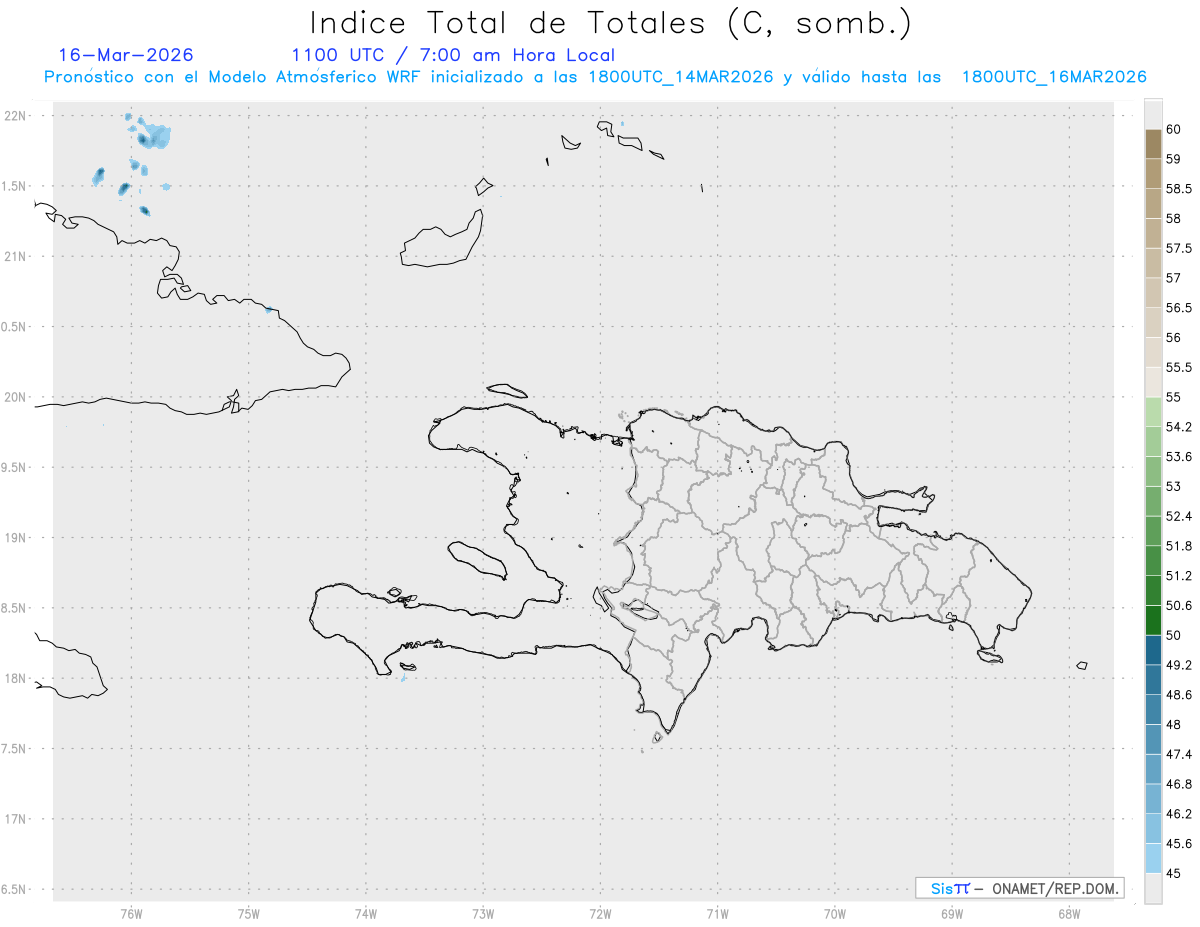Screen dimensions: 1200x927
Task: Pick the dark blue swatch between 49.2 and 50
Action: pyautogui.click(x=1153, y=650)
